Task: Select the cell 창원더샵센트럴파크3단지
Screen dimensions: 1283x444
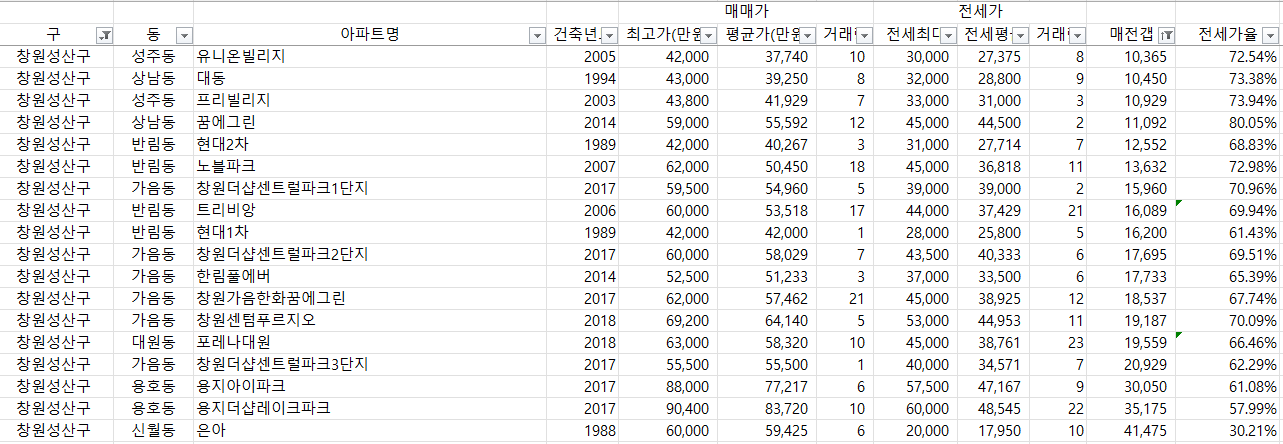Action: tap(370, 363)
